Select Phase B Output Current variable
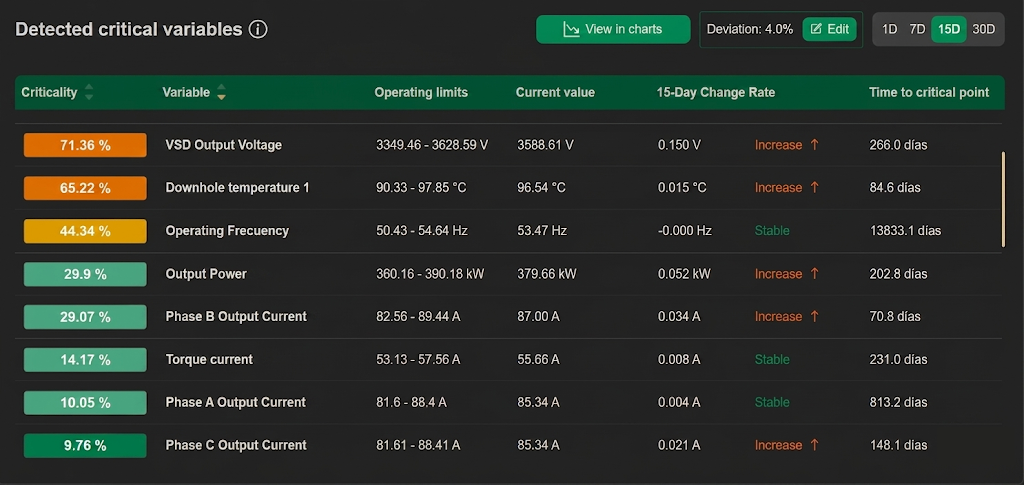 [236, 317]
